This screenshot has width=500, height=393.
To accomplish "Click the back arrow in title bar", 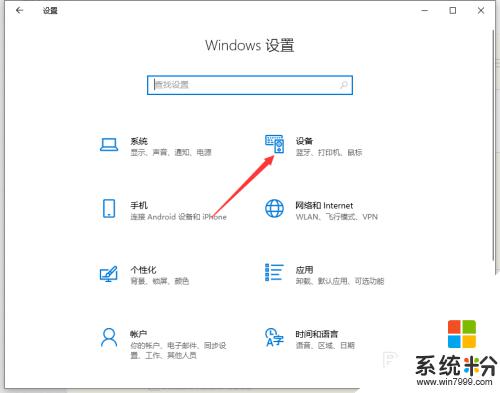I will click(19, 10).
